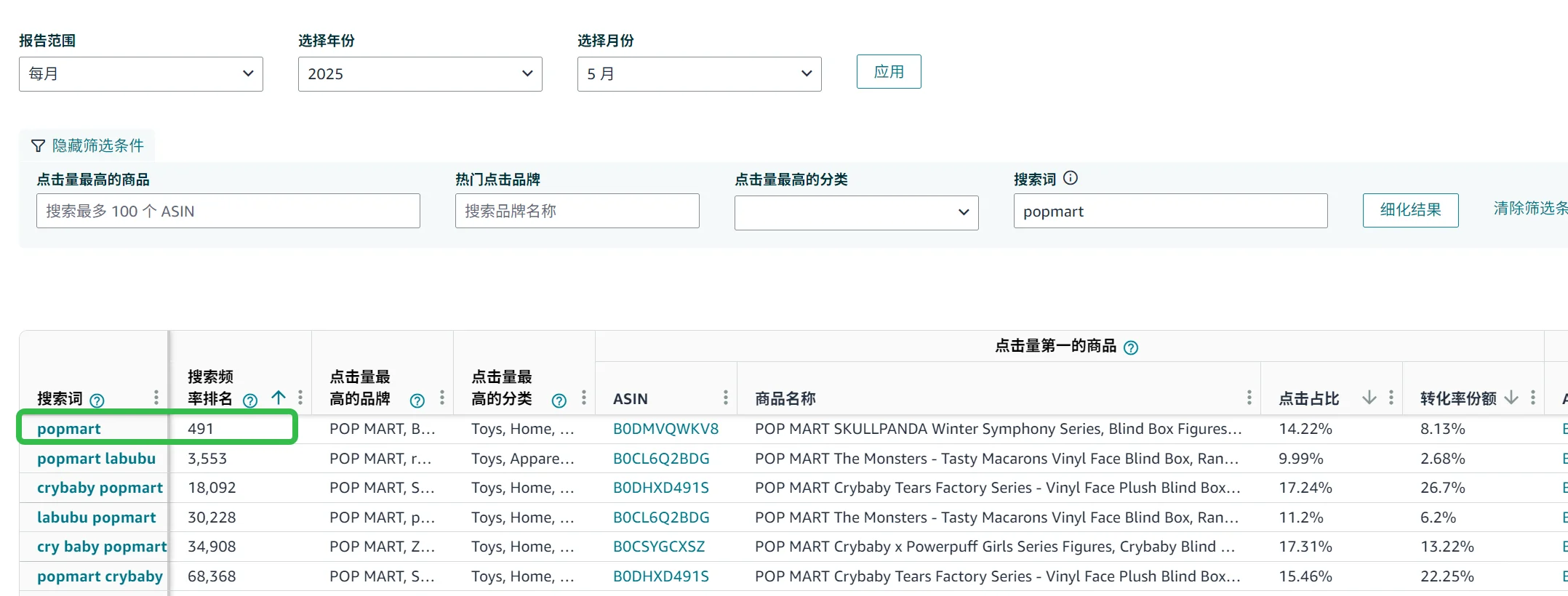
Task: Sort descending by 转化率份额 arrow
Action: (1511, 398)
